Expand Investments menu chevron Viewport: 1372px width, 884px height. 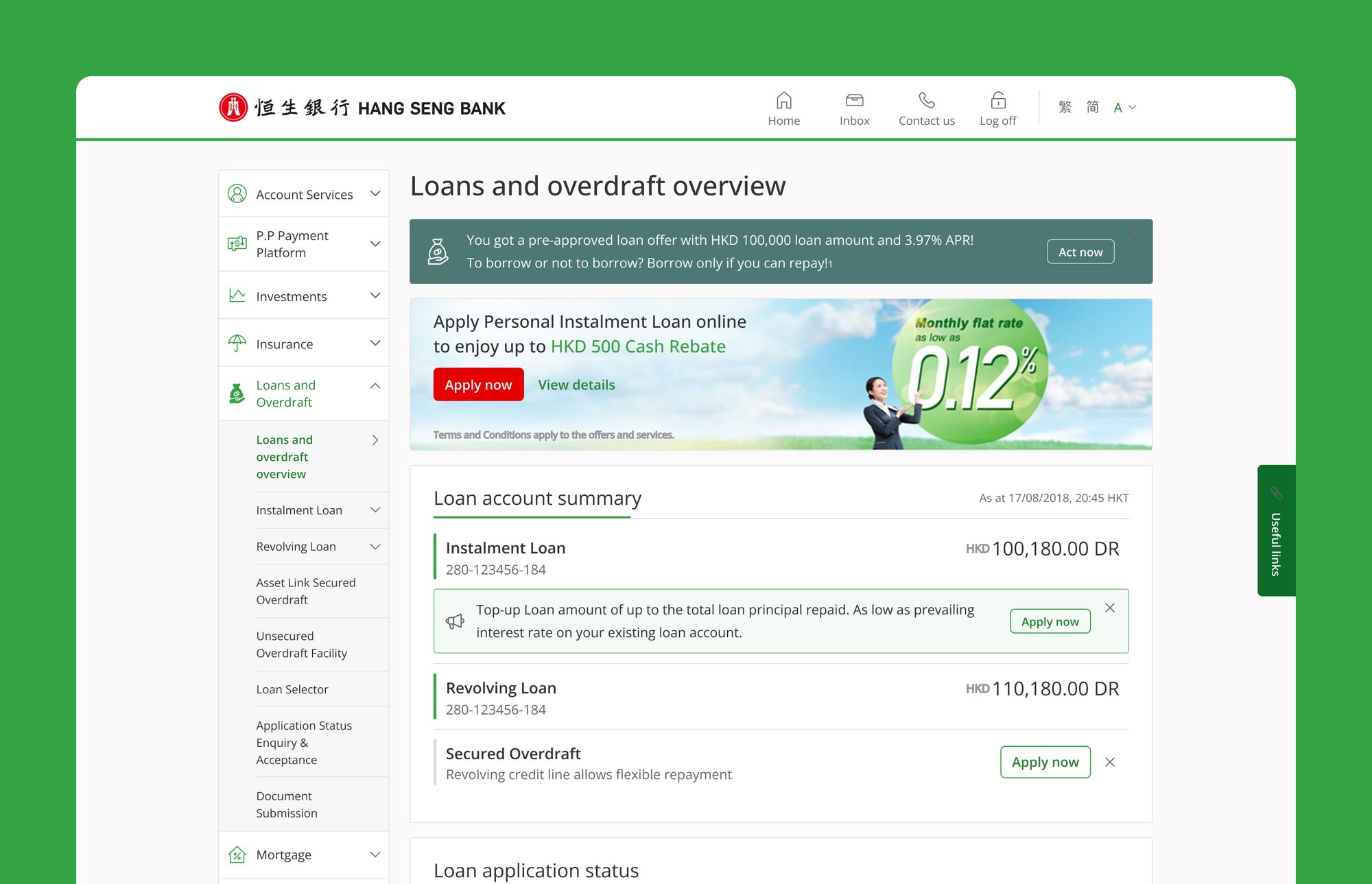pyautogui.click(x=375, y=296)
